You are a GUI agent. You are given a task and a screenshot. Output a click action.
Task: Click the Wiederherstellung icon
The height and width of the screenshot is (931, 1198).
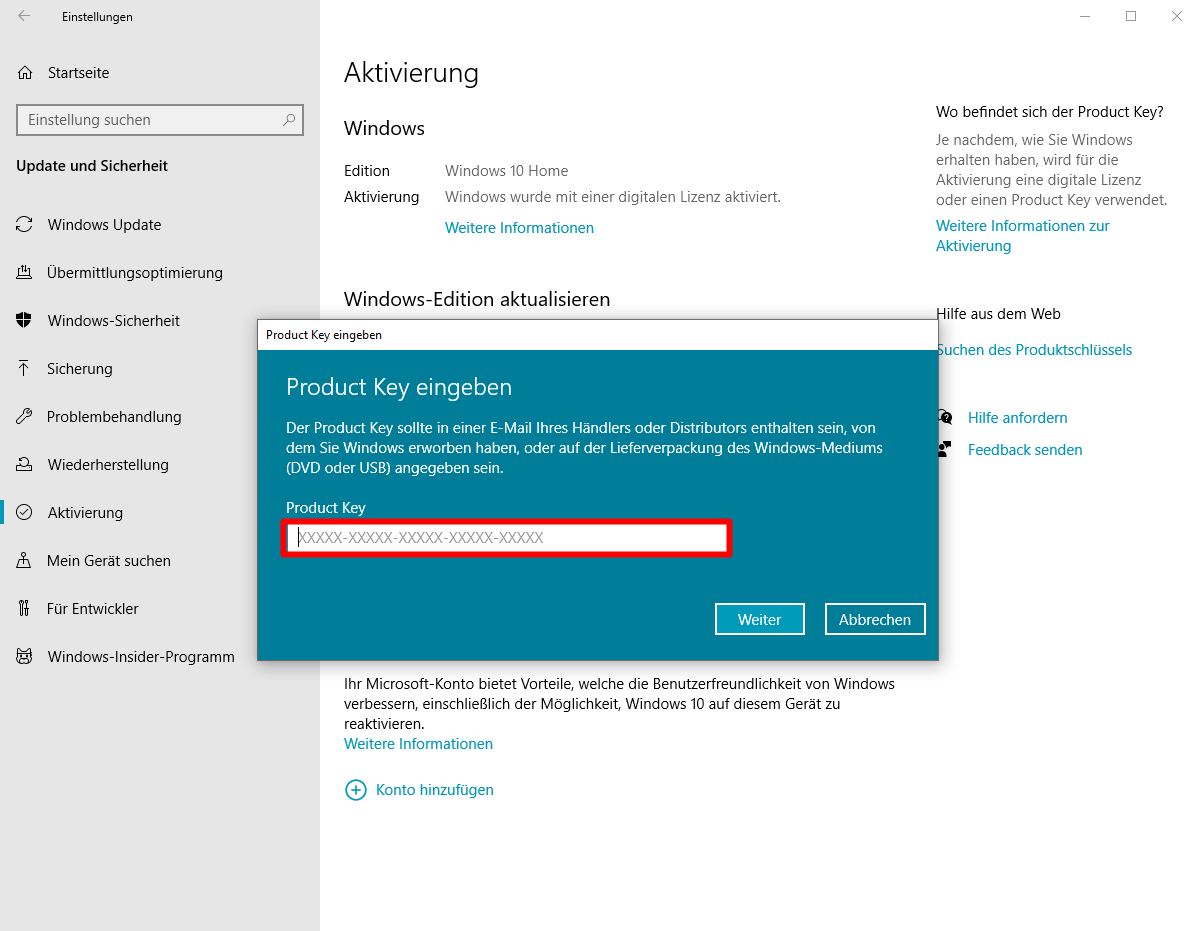coord(24,464)
